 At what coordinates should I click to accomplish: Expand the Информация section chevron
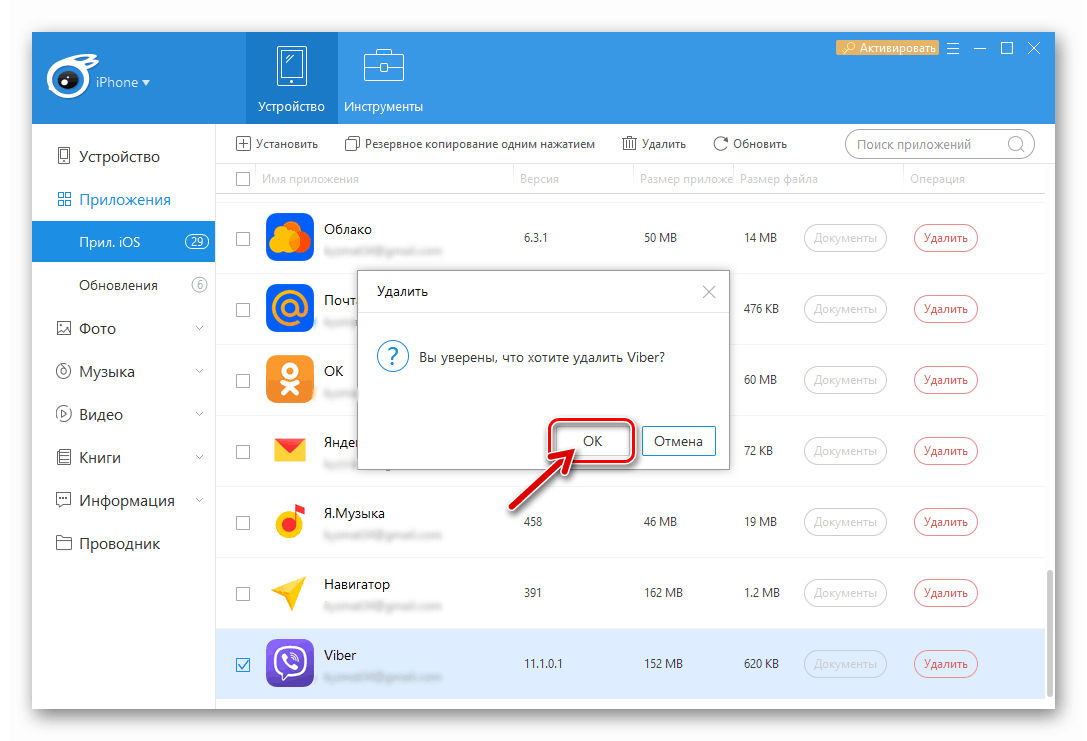pos(199,500)
